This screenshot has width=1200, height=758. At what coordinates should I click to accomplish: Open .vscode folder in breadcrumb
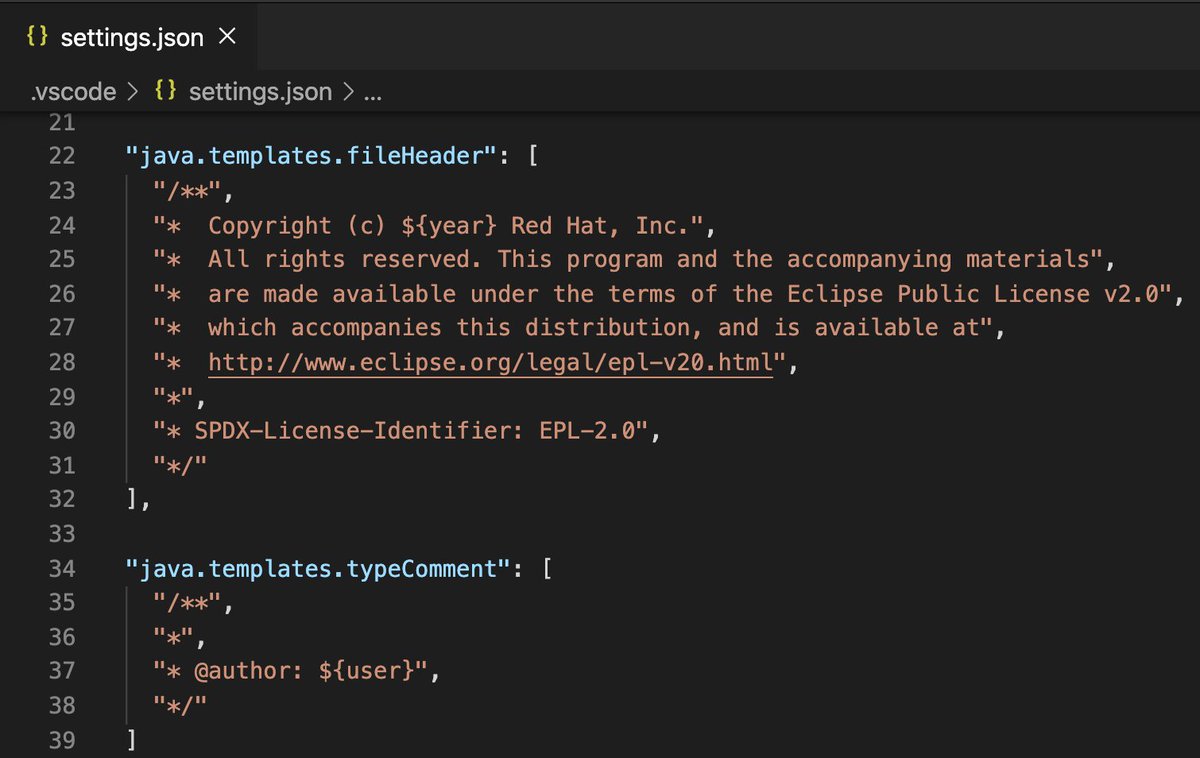[72, 93]
